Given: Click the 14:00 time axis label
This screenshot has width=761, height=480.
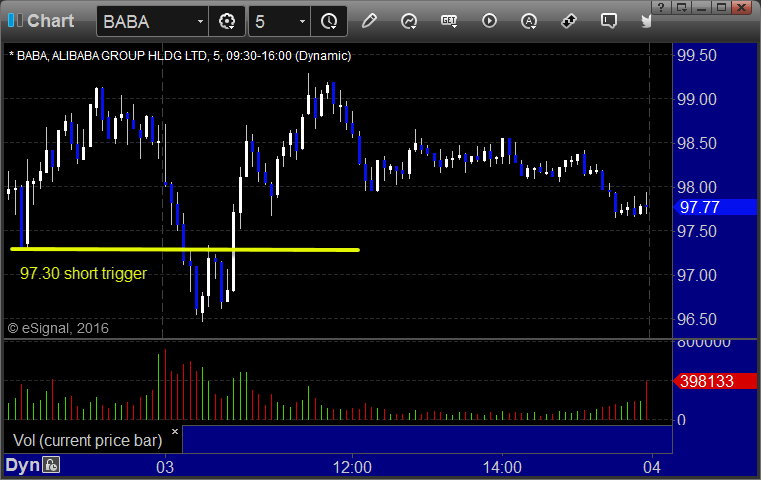Looking at the screenshot, I should (x=502, y=467).
